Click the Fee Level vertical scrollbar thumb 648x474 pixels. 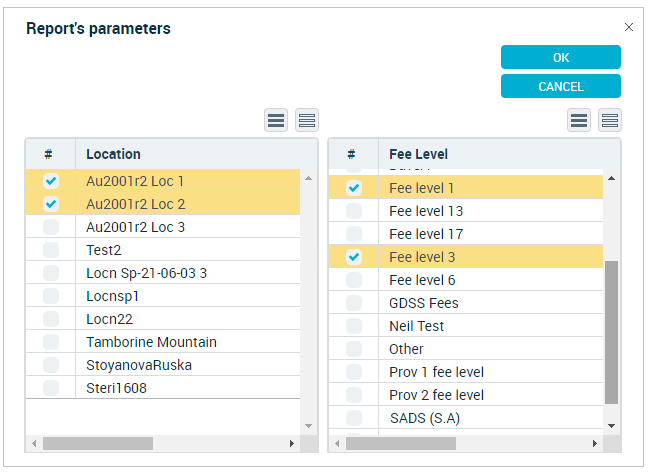pos(612,332)
